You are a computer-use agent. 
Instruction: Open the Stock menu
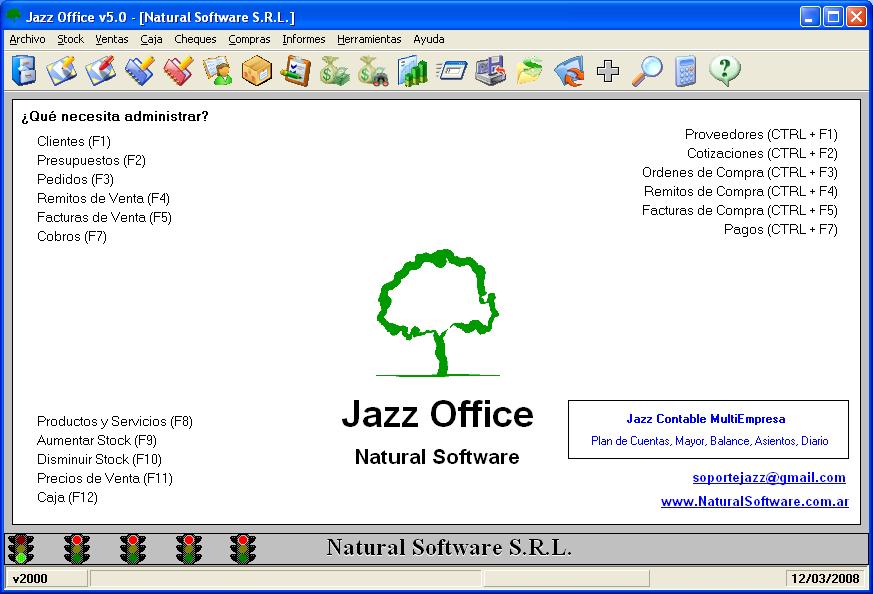pos(71,40)
